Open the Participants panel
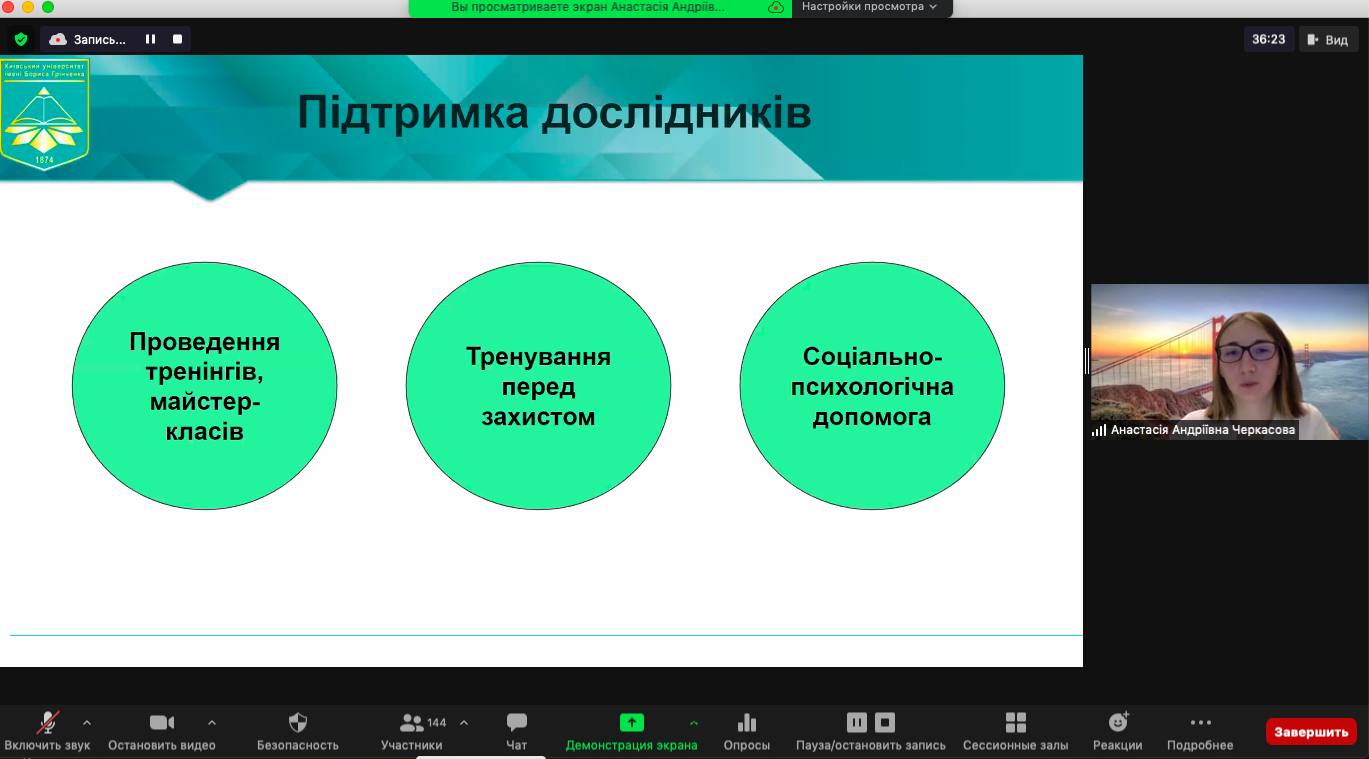 pos(411,723)
